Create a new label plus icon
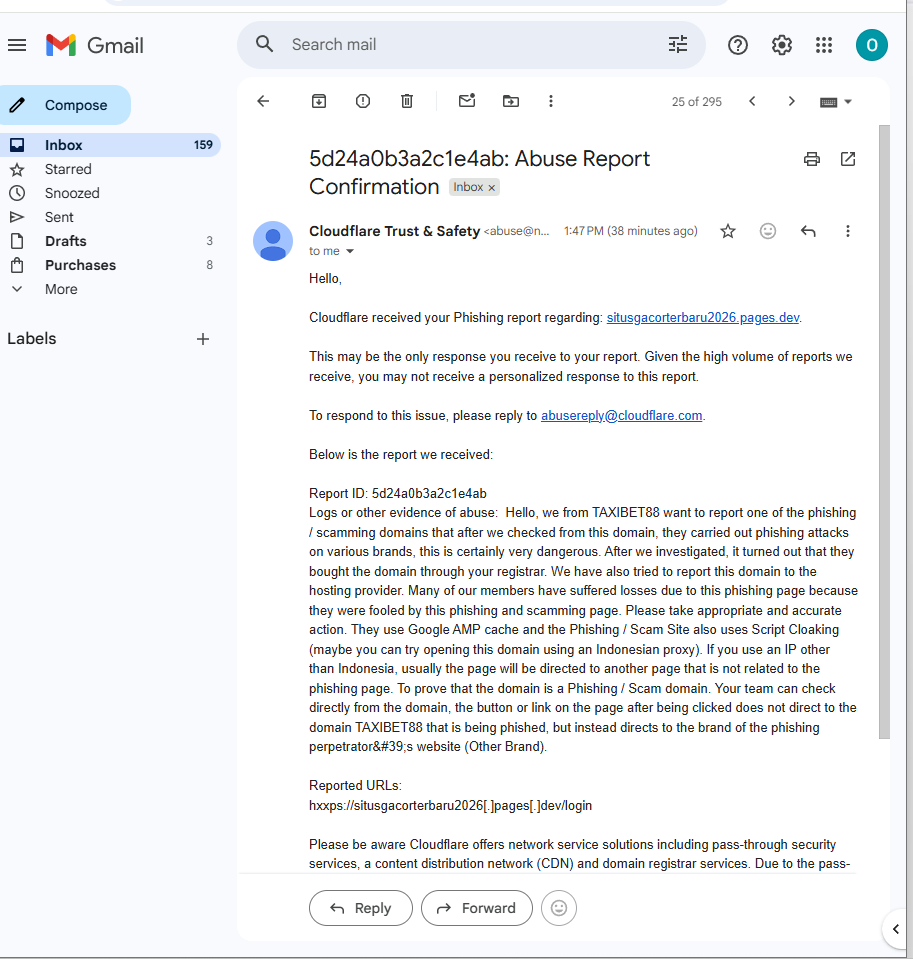The width and height of the screenshot is (913, 959). click(202, 339)
